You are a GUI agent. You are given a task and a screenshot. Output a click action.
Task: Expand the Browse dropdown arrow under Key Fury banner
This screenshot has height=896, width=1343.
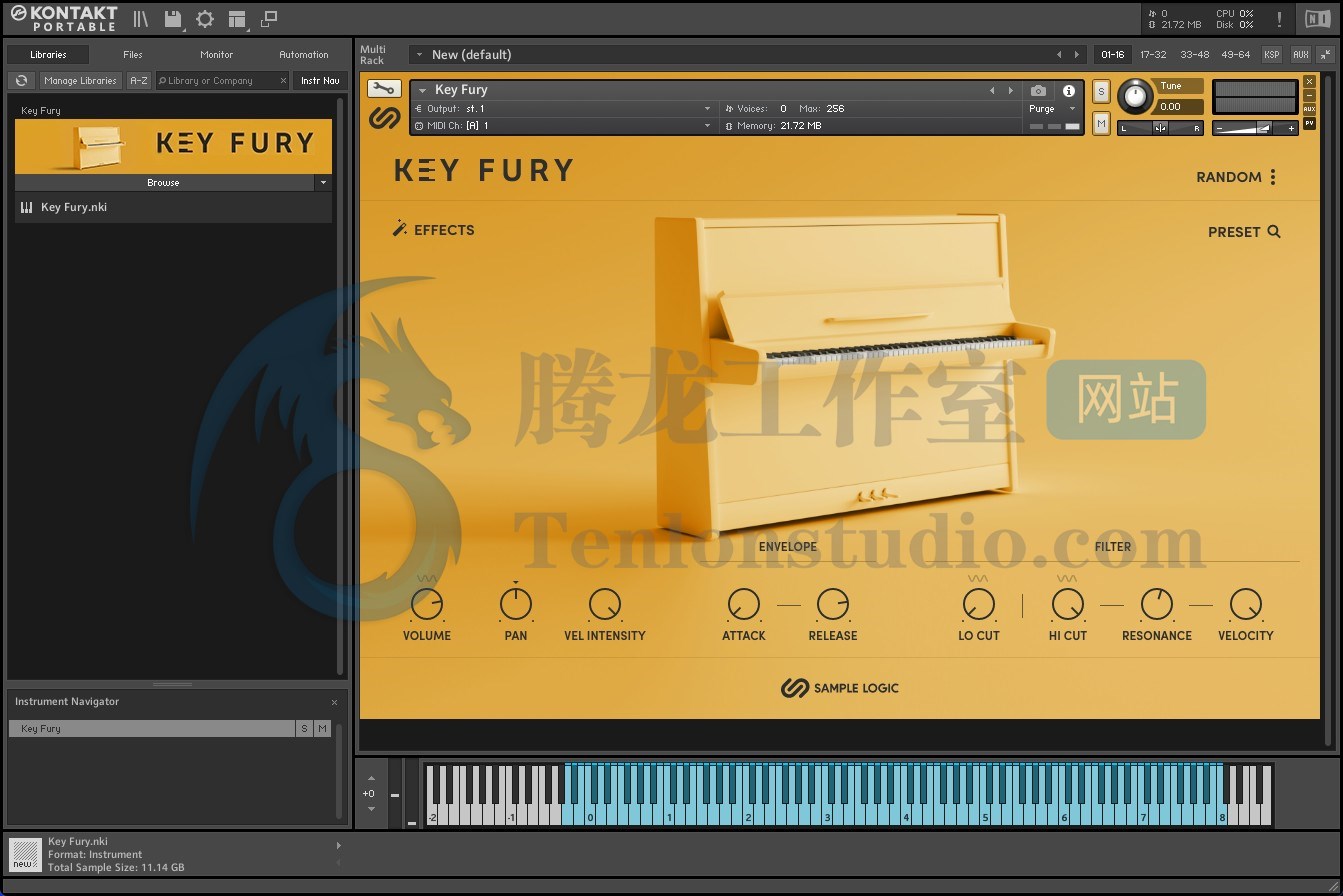pyautogui.click(x=322, y=183)
